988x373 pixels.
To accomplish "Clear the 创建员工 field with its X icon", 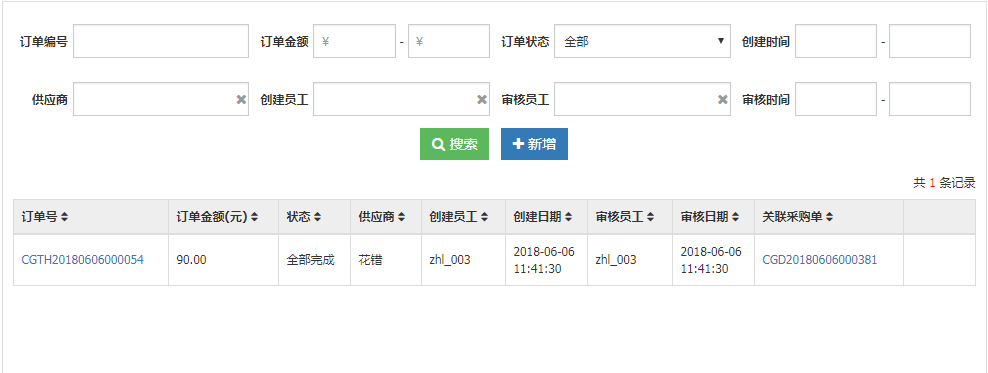I will coord(481,100).
